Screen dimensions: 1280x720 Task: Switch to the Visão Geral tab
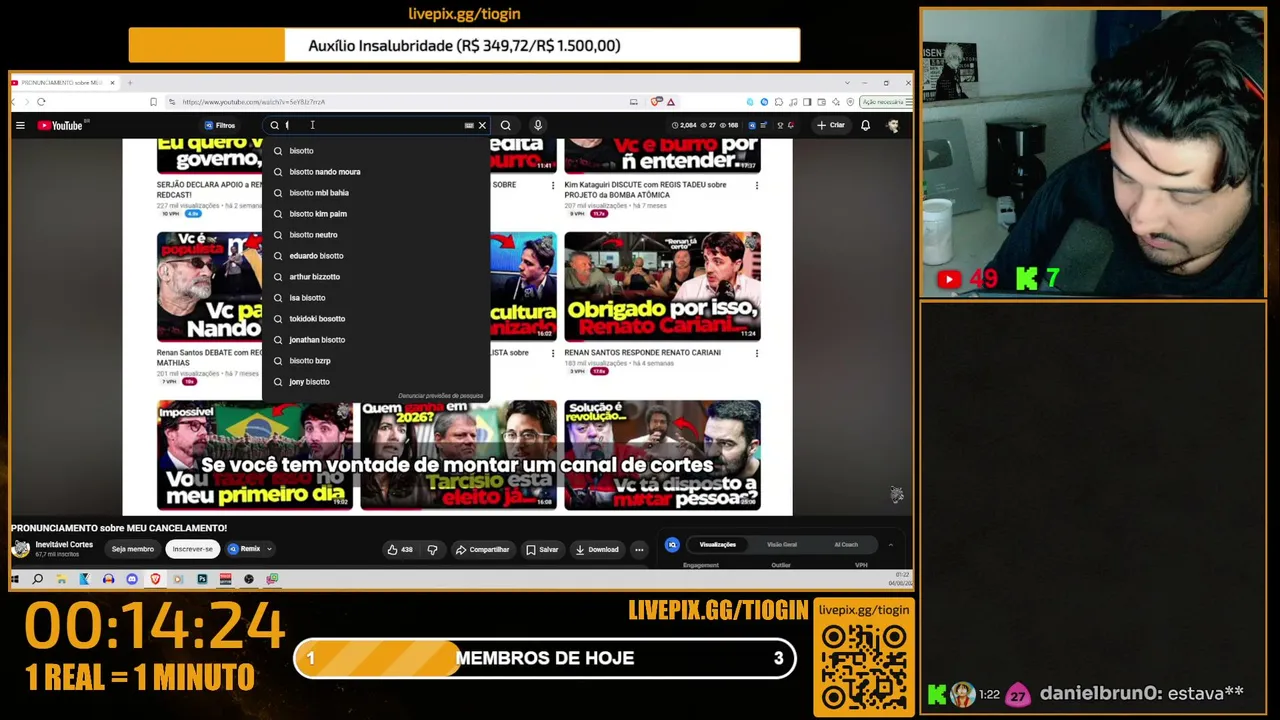(x=782, y=545)
